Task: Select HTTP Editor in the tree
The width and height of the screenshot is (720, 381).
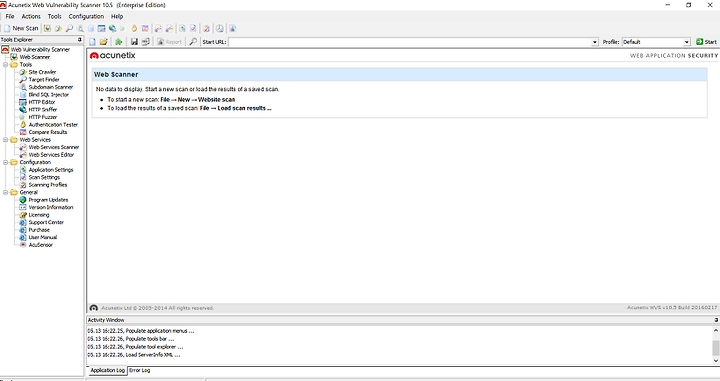Action: (42, 102)
